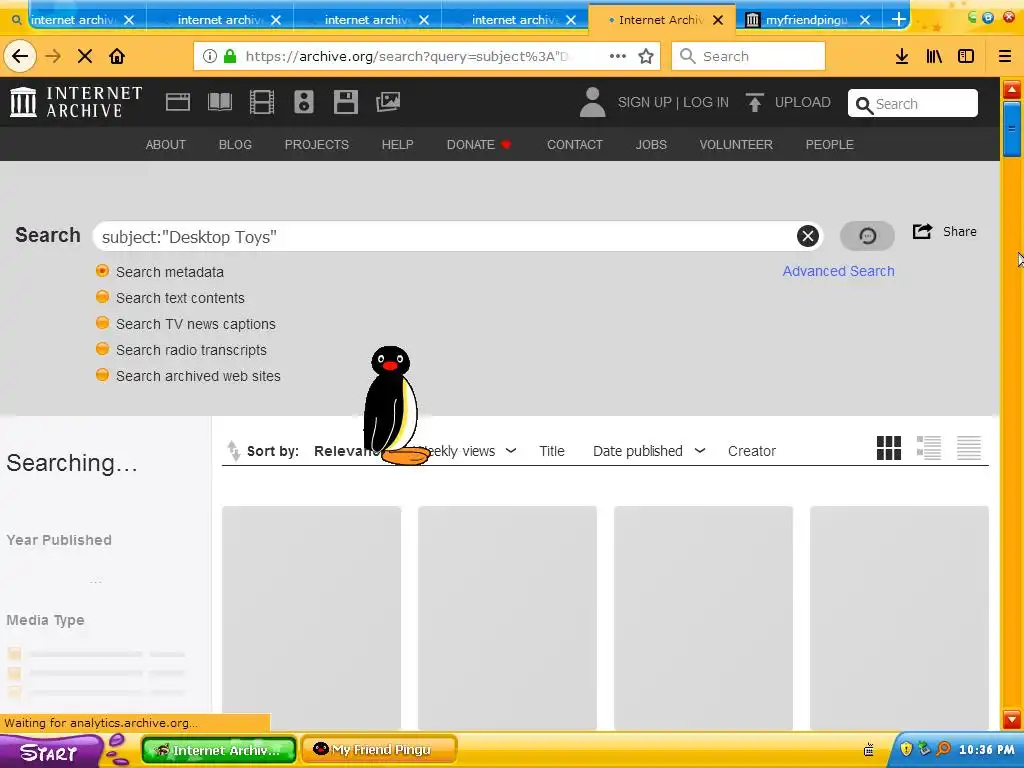Open the JOBS menu item
This screenshot has width=1024, height=768.
point(651,144)
